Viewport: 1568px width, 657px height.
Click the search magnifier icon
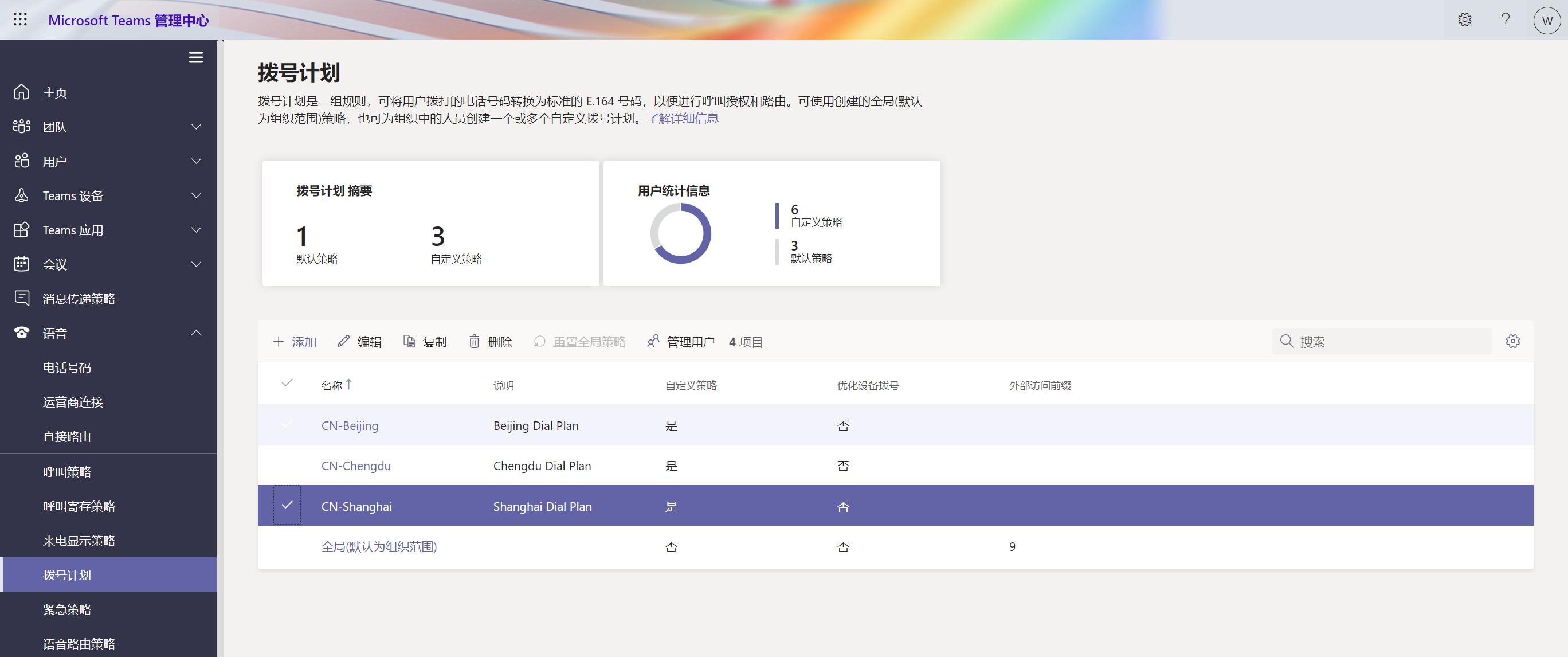click(1286, 341)
